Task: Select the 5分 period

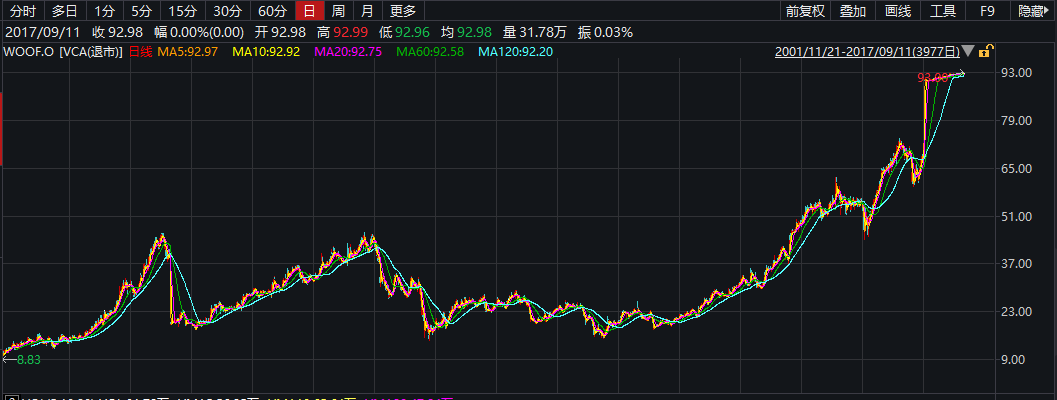Action: click(x=142, y=12)
